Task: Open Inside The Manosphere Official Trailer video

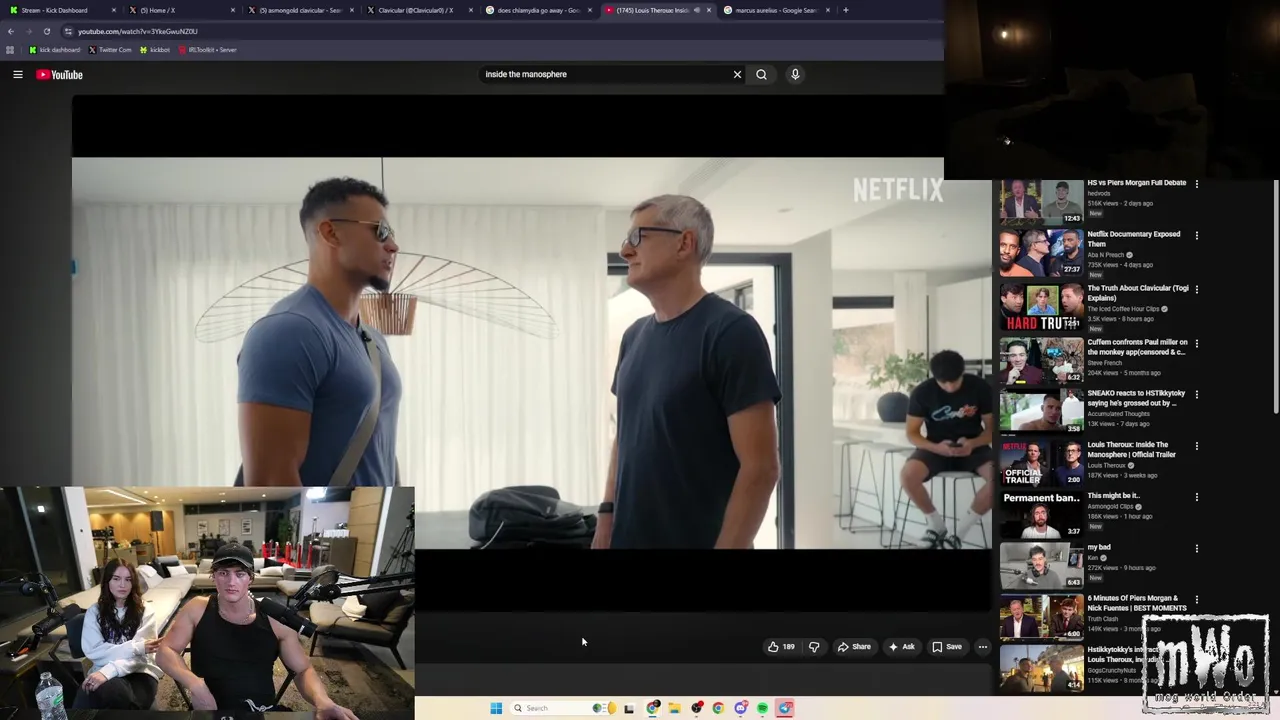Action: pos(1131,449)
